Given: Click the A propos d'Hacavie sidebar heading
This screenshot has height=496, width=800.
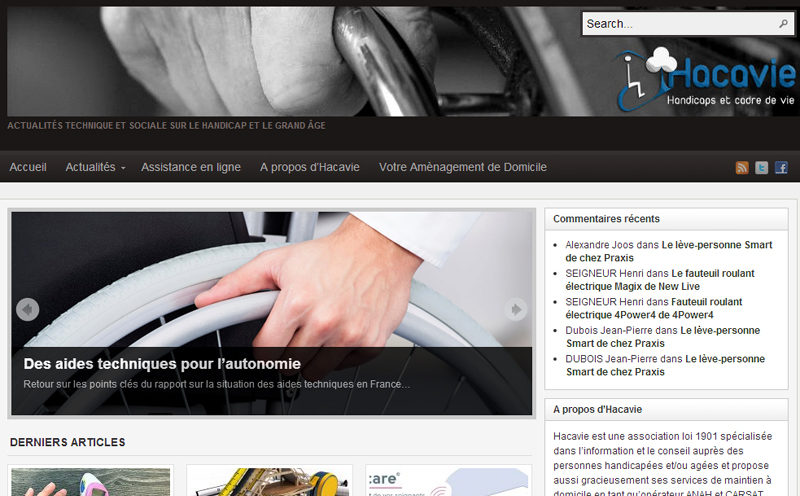Looking at the screenshot, I should pos(597,409).
